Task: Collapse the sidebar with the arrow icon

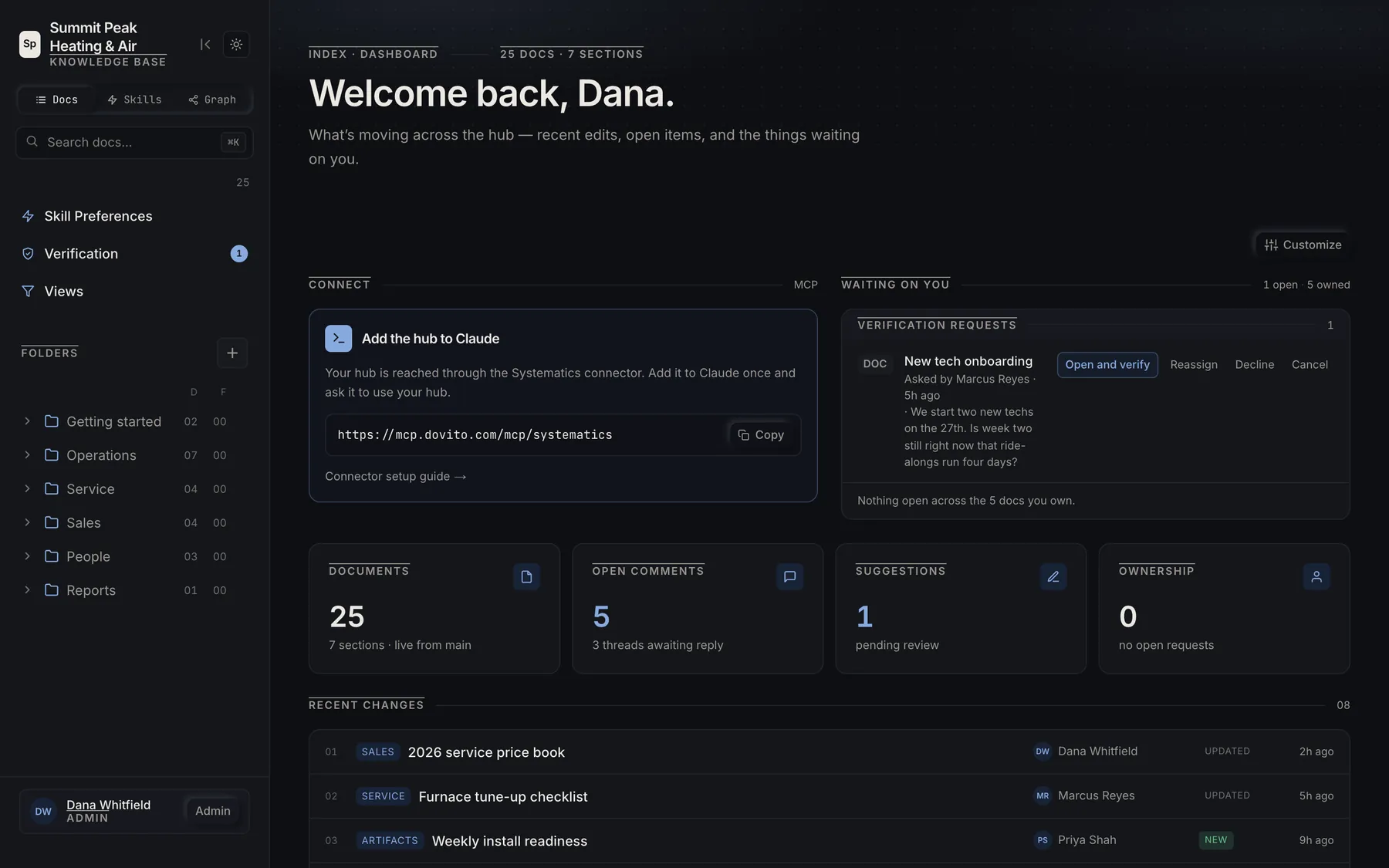Action: pyautogui.click(x=205, y=45)
